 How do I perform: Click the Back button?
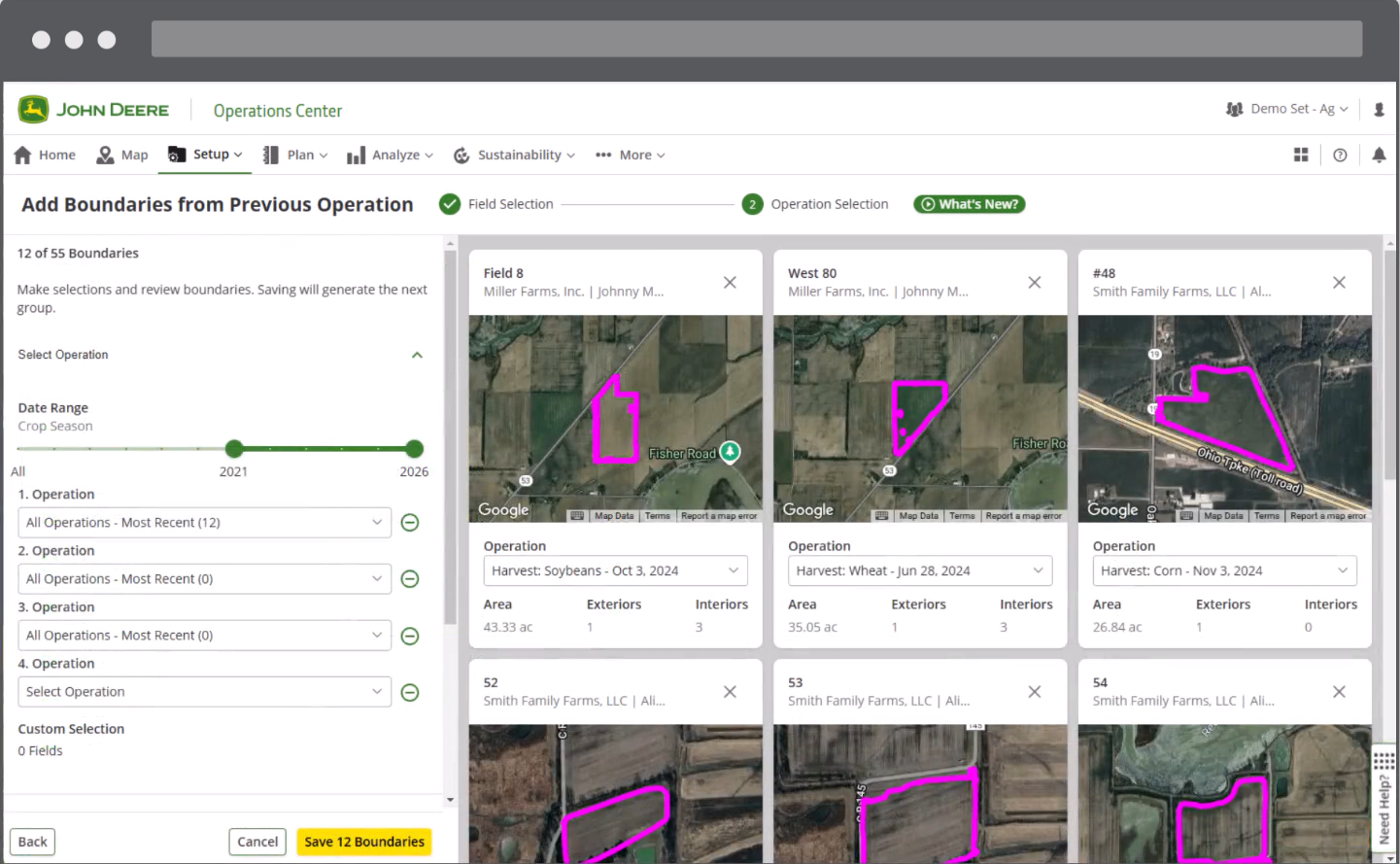click(32, 842)
